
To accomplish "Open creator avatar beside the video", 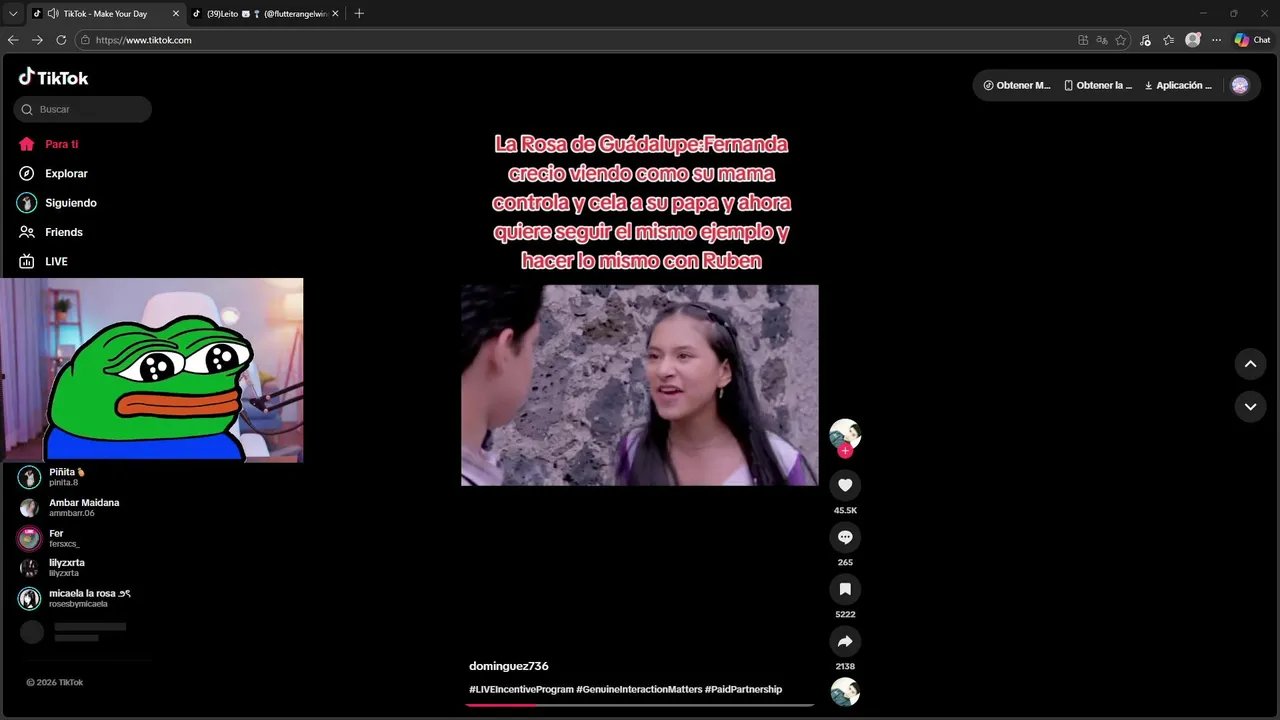I will click(x=845, y=433).
